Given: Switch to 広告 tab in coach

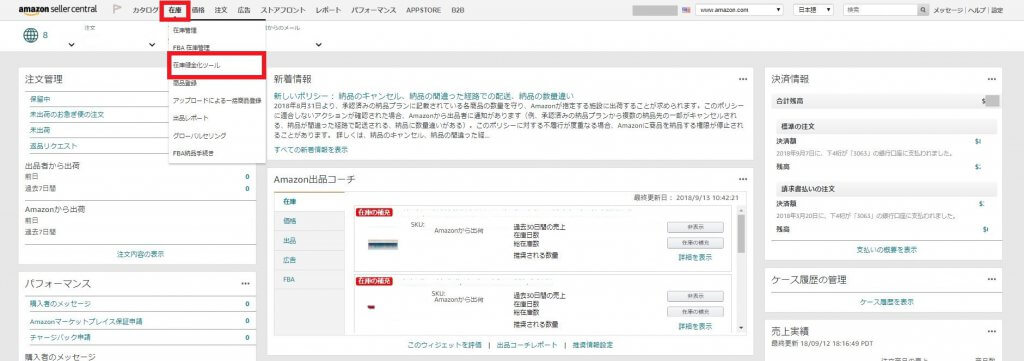Looking at the screenshot, I should [309, 260].
